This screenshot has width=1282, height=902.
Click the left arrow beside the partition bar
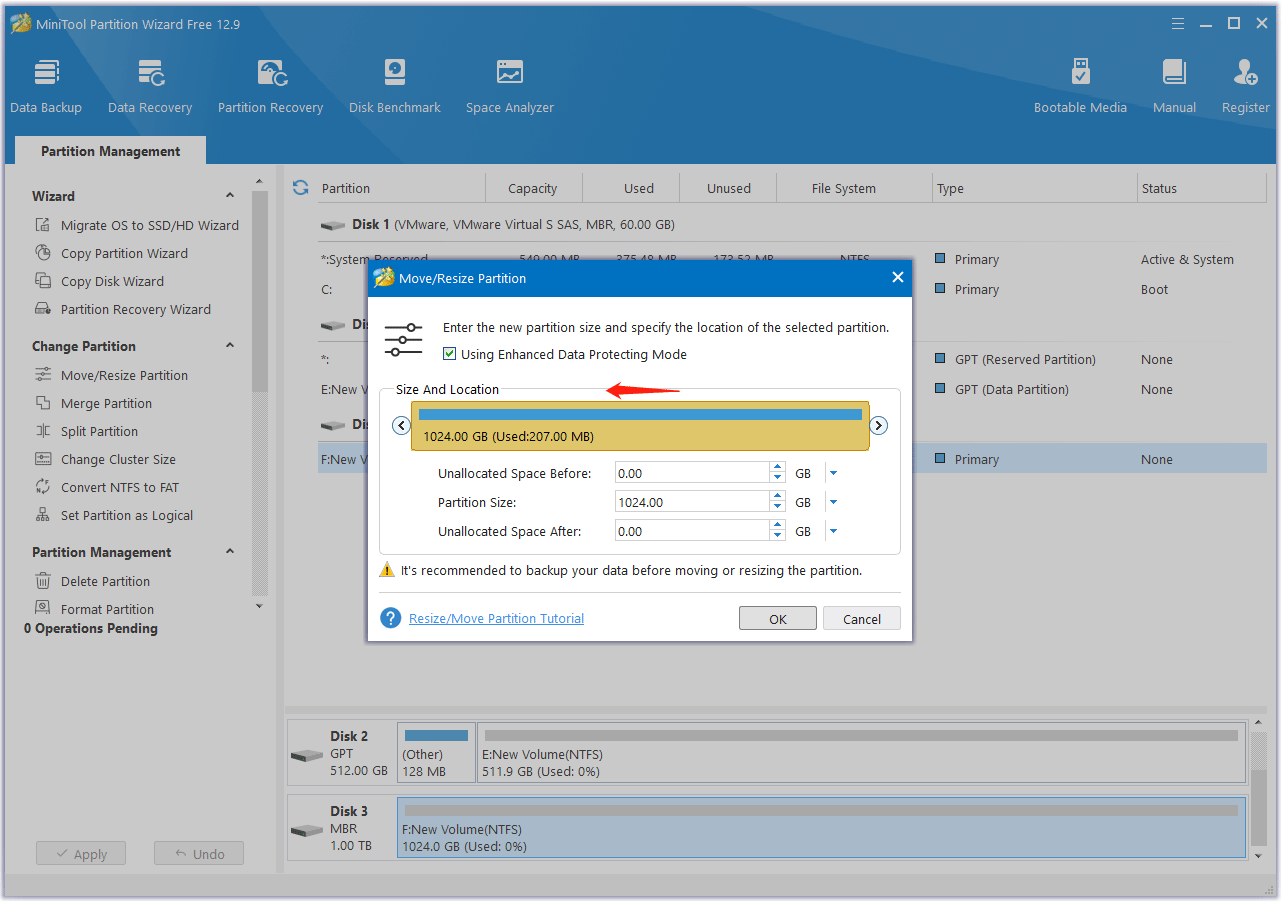point(401,426)
